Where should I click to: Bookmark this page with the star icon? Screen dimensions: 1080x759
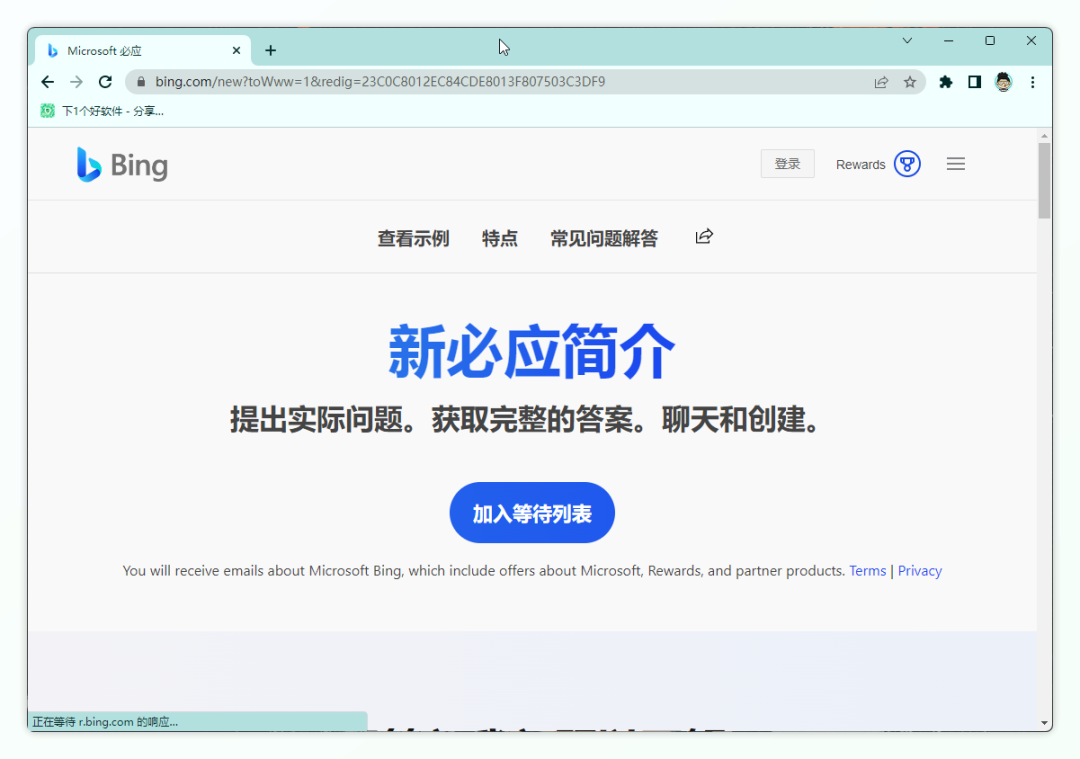pos(910,82)
